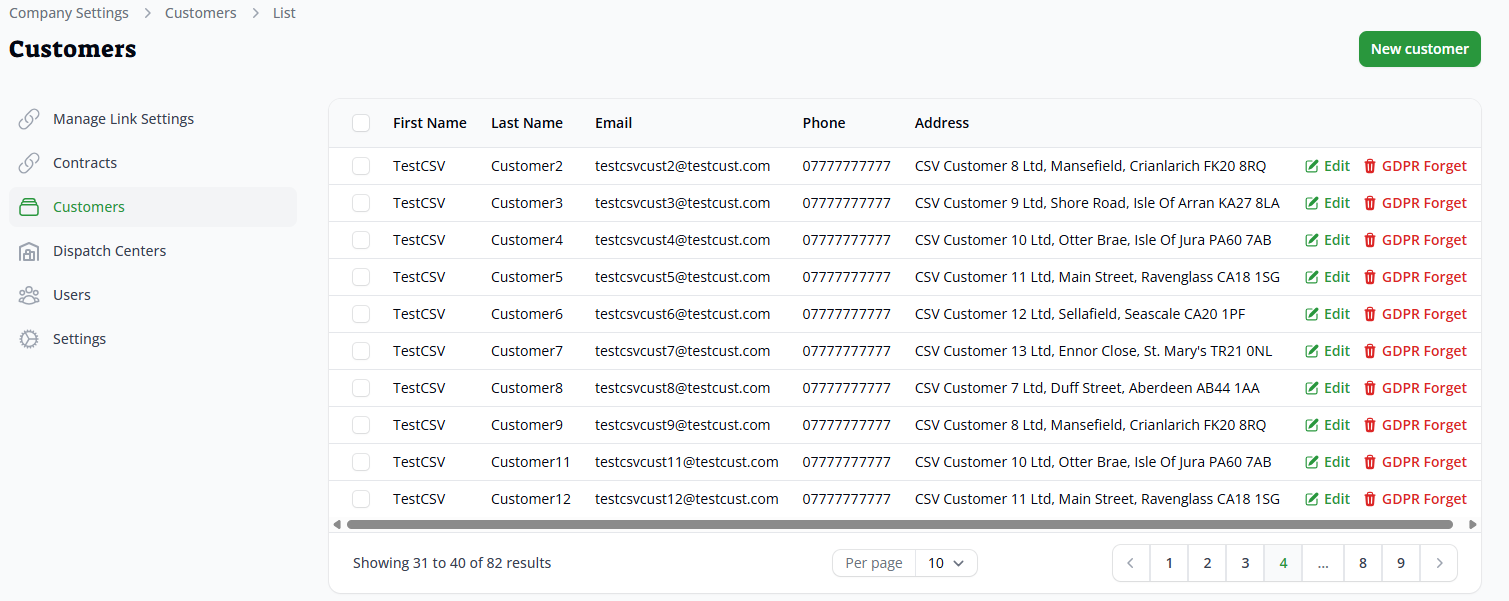Click the Contracts link icon in sidebar
The height and width of the screenshot is (601, 1509).
[30, 163]
